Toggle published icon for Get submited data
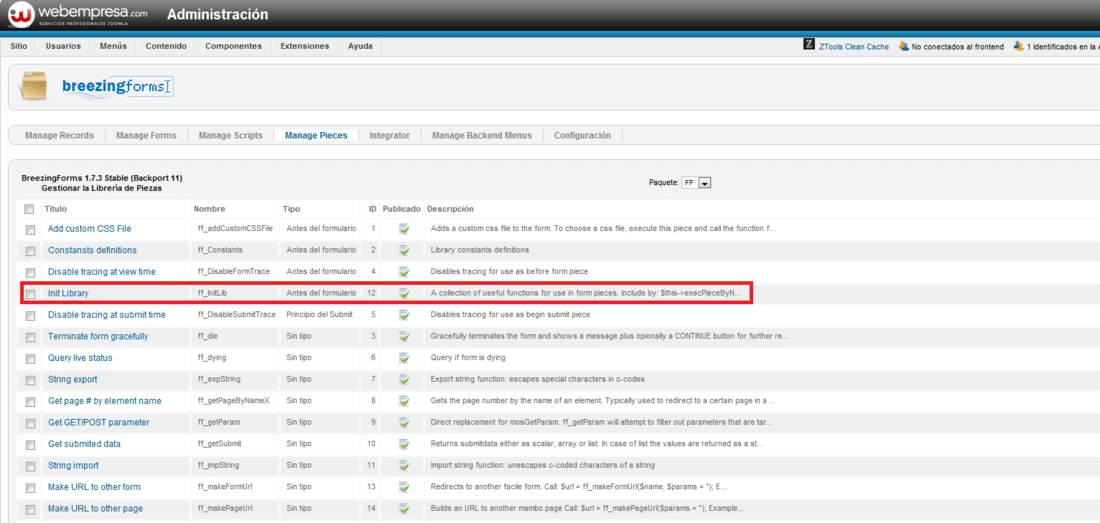1100x523 pixels. [404, 444]
